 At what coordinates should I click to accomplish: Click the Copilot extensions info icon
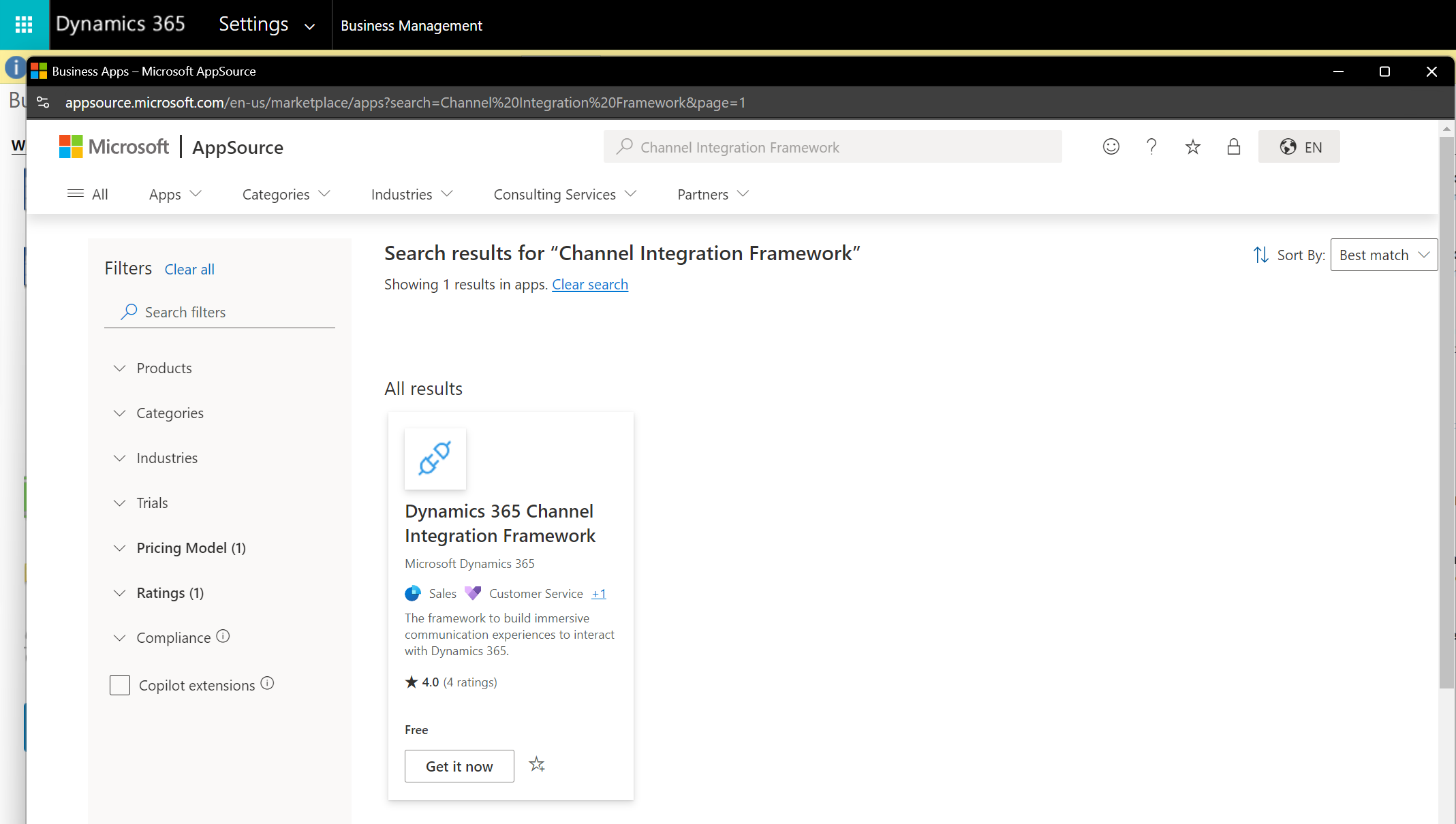click(267, 683)
